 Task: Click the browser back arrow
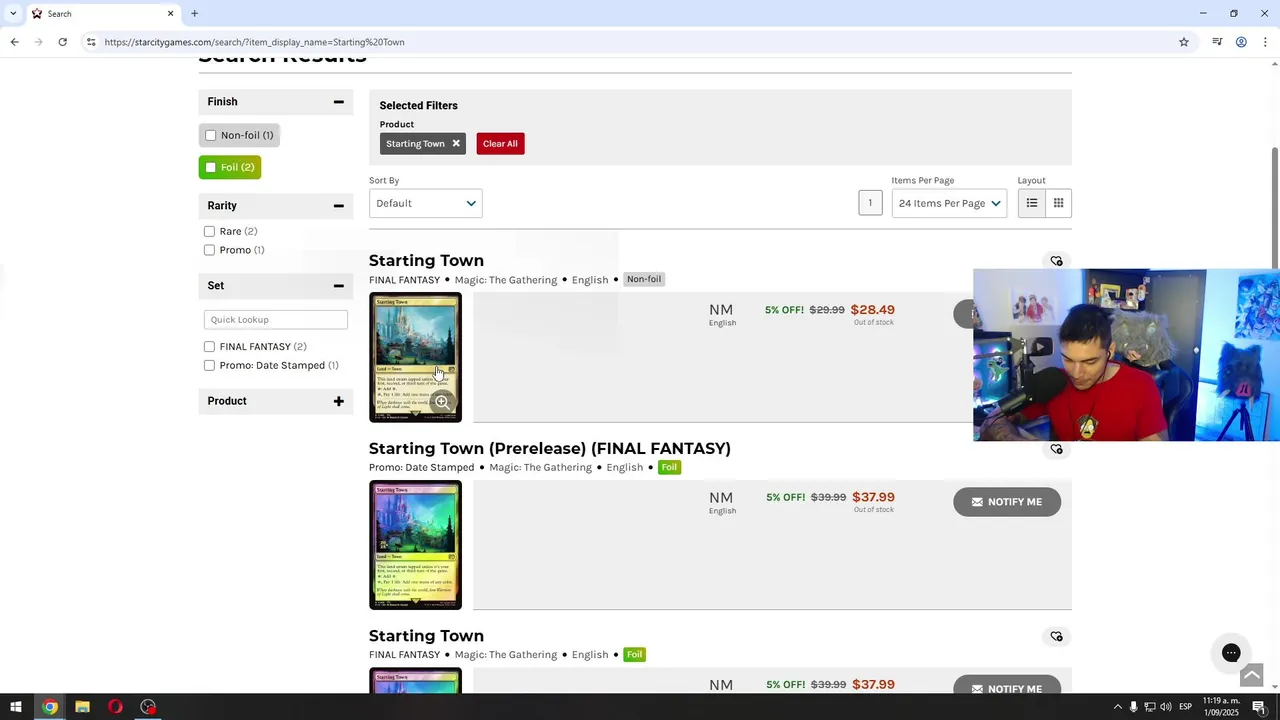[14, 42]
